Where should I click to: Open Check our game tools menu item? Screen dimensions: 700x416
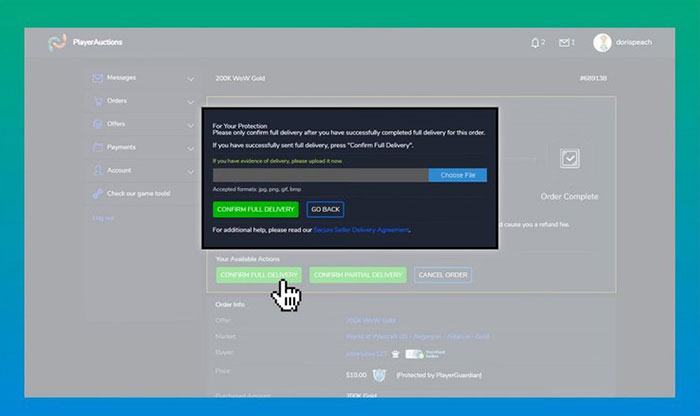tap(138, 193)
